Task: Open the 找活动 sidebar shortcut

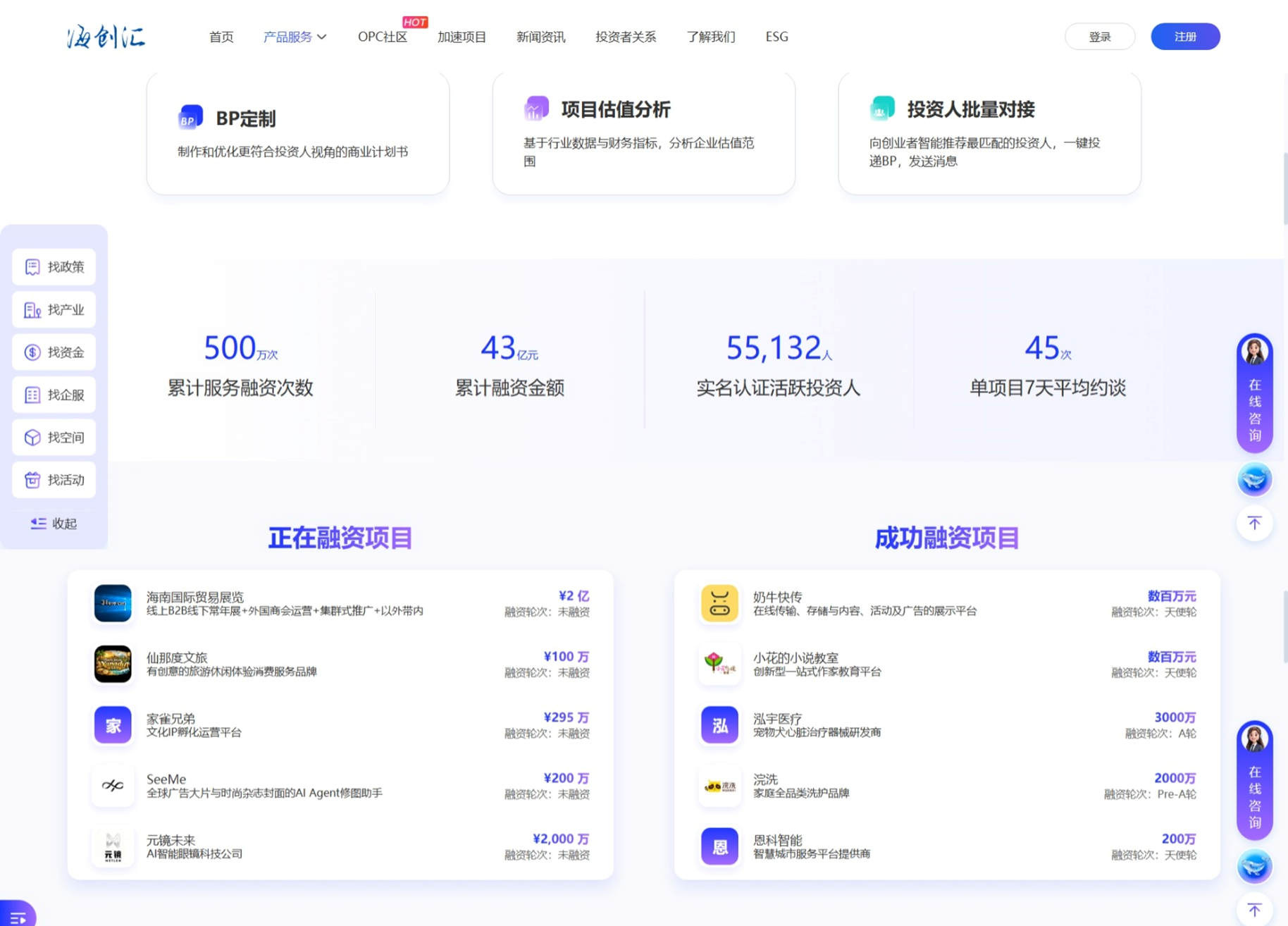Action: point(54,480)
